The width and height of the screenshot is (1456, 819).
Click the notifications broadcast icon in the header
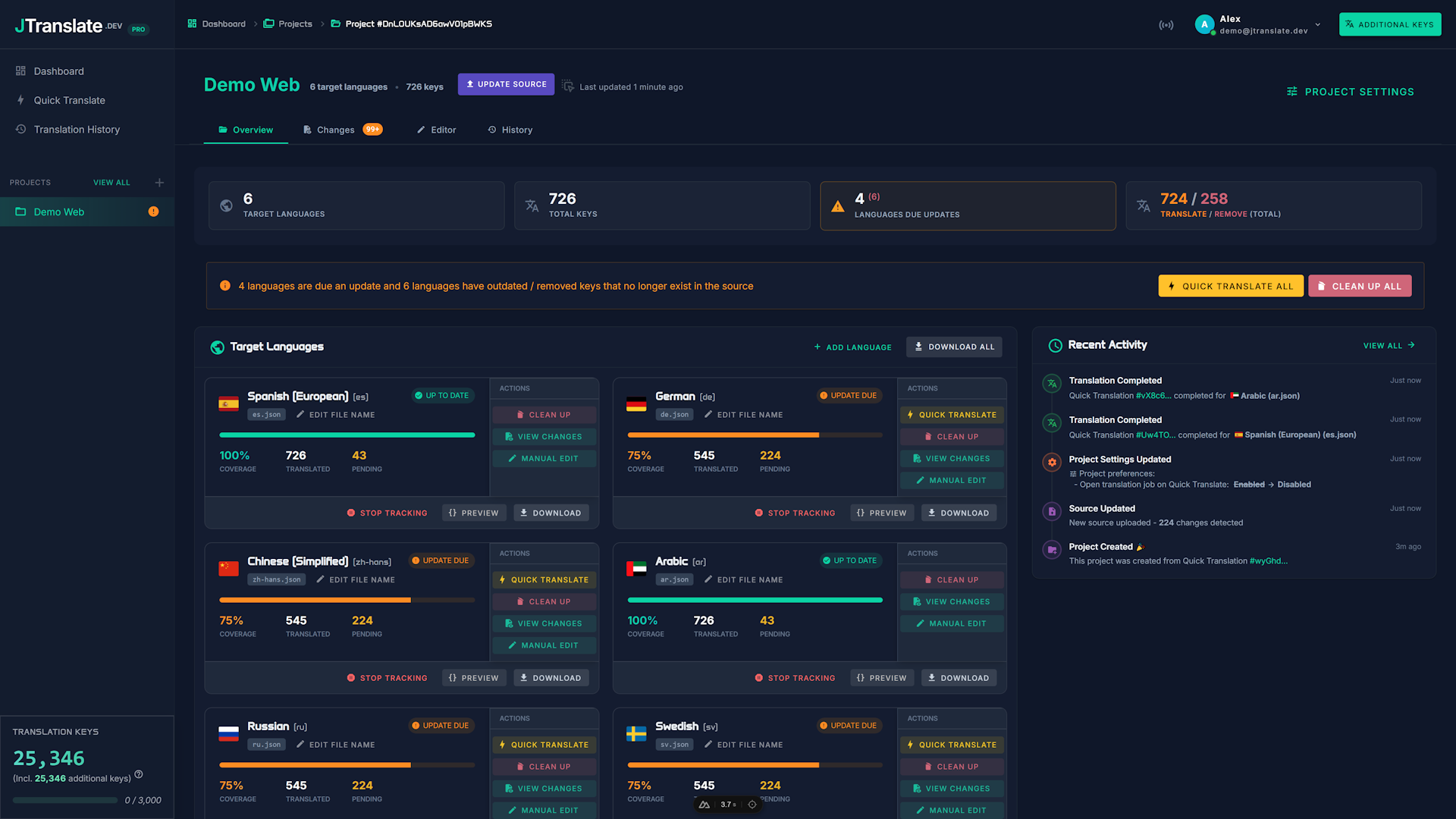click(x=1166, y=24)
